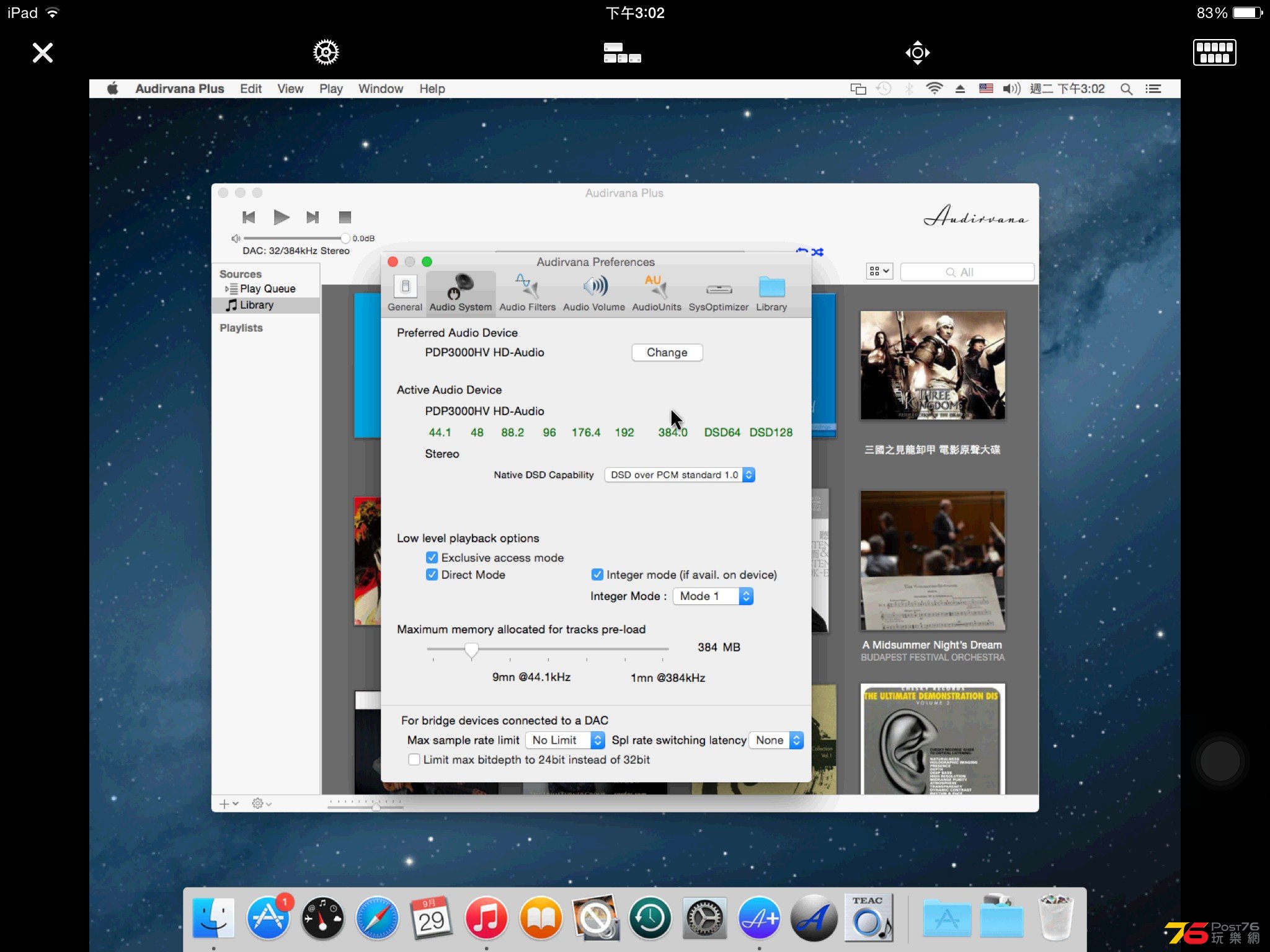Open the AudioUnits preferences tab
1270x952 pixels.
[656, 293]
